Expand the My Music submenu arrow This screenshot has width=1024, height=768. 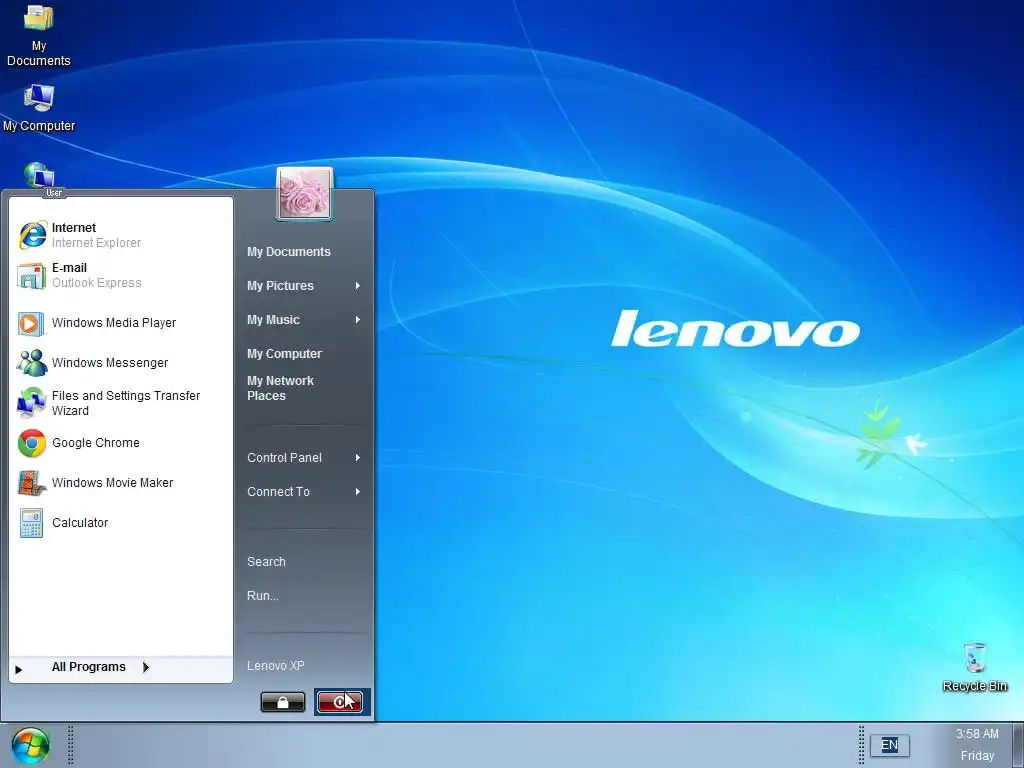358,319
